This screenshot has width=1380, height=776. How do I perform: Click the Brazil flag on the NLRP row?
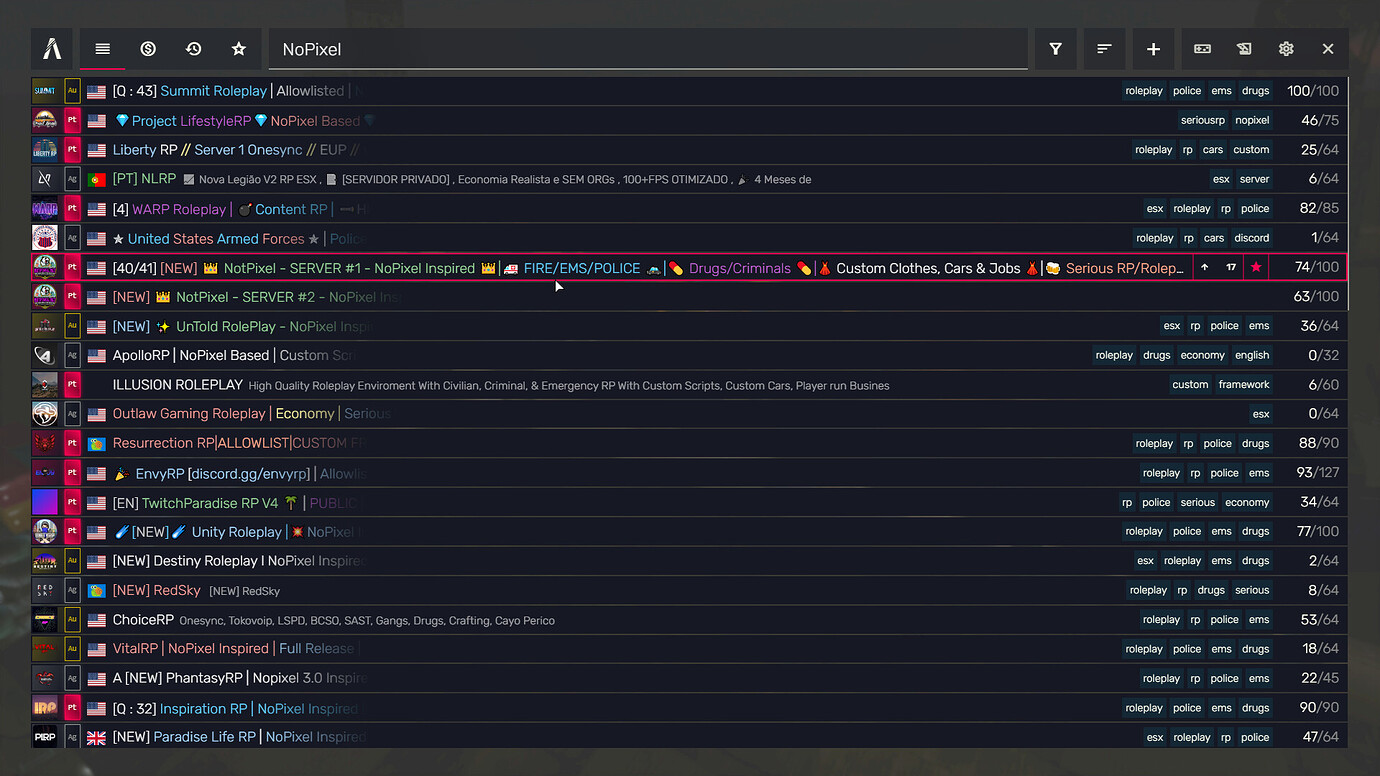pos(95,179)
